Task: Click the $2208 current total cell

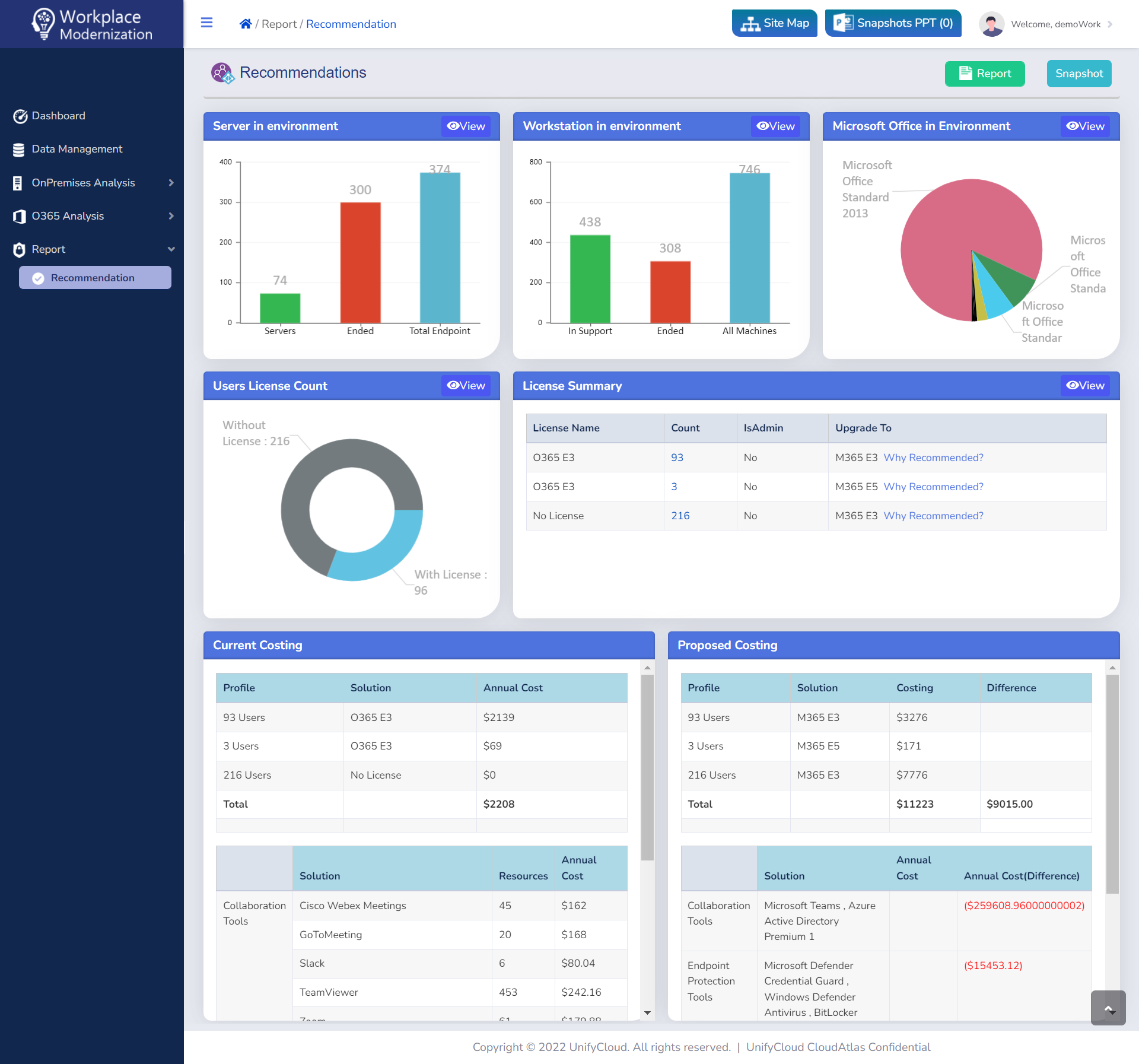Action: tap(552, 804)
